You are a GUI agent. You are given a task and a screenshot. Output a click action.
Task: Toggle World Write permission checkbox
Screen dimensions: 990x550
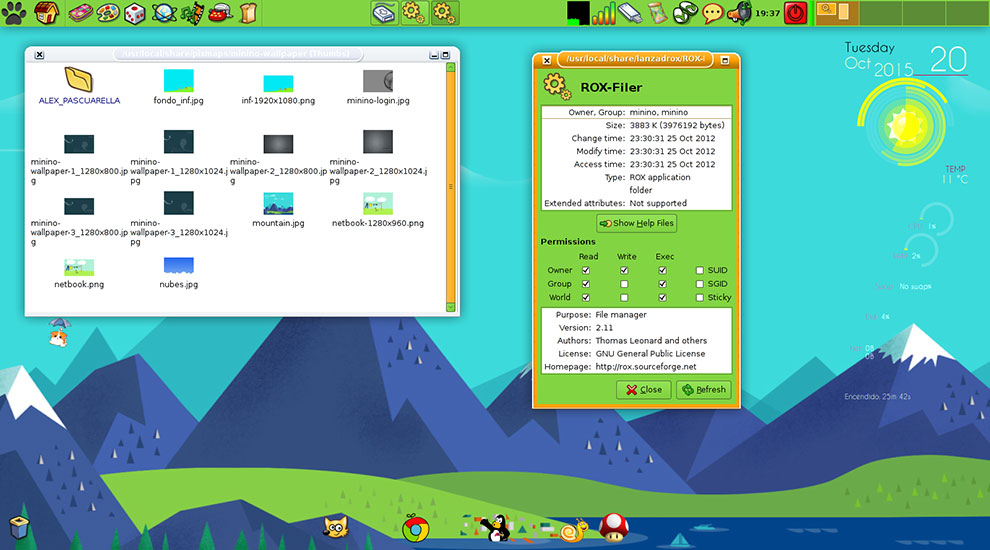[x=624, y=297]
